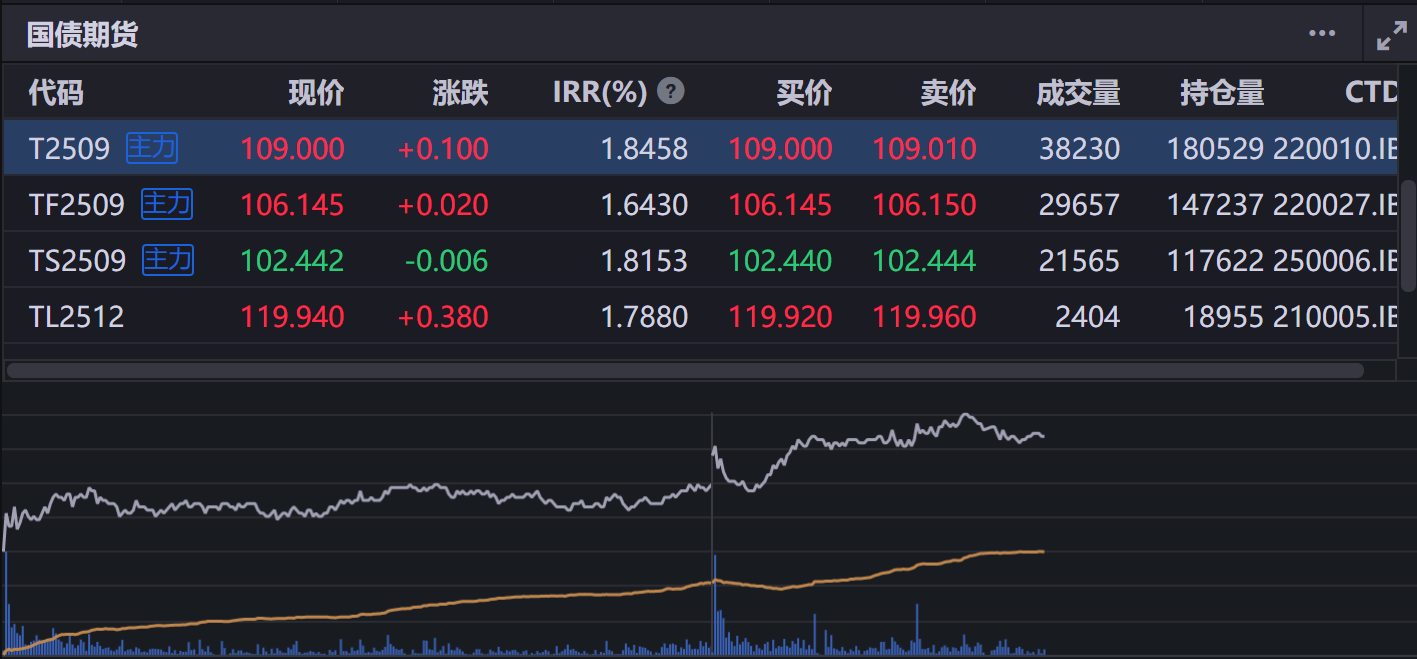Sort by the 成交量 column header
1417x659 pixels.
coord(1078,93)
